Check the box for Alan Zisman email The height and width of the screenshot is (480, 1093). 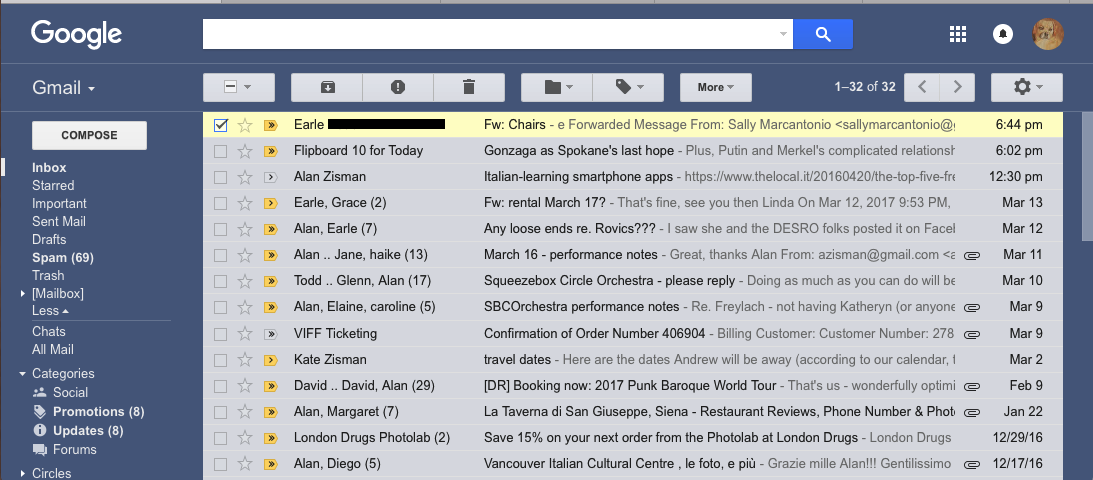pyautogui.click(x=221, y=177)
